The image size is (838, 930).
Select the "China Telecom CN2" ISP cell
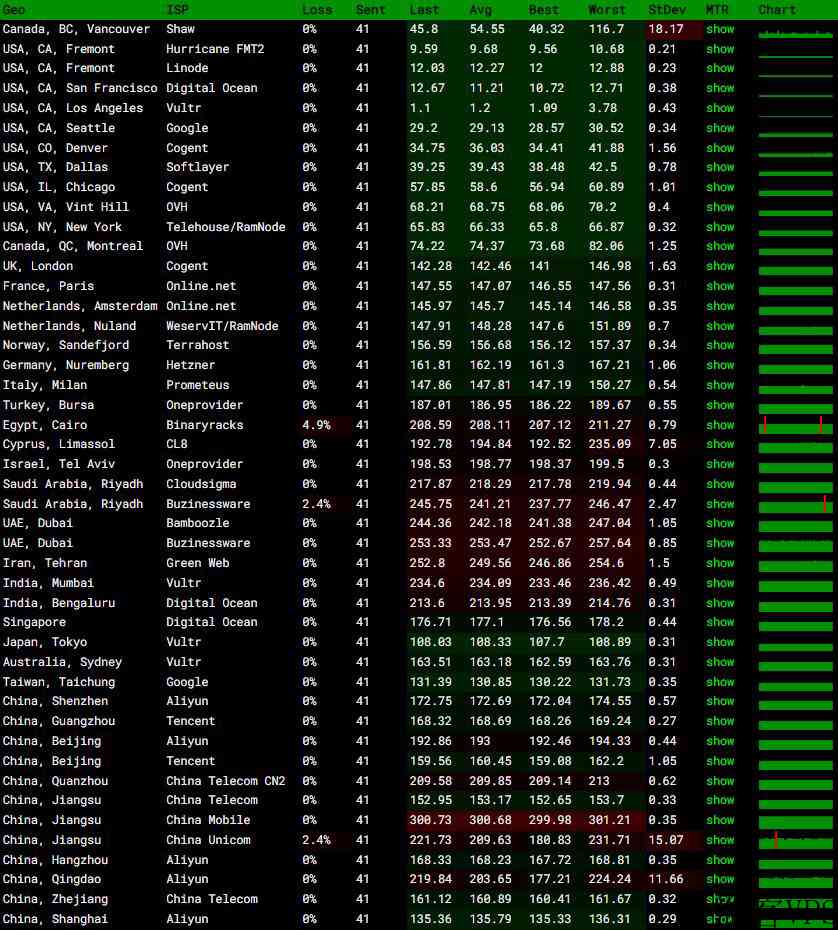coord(225,781)
